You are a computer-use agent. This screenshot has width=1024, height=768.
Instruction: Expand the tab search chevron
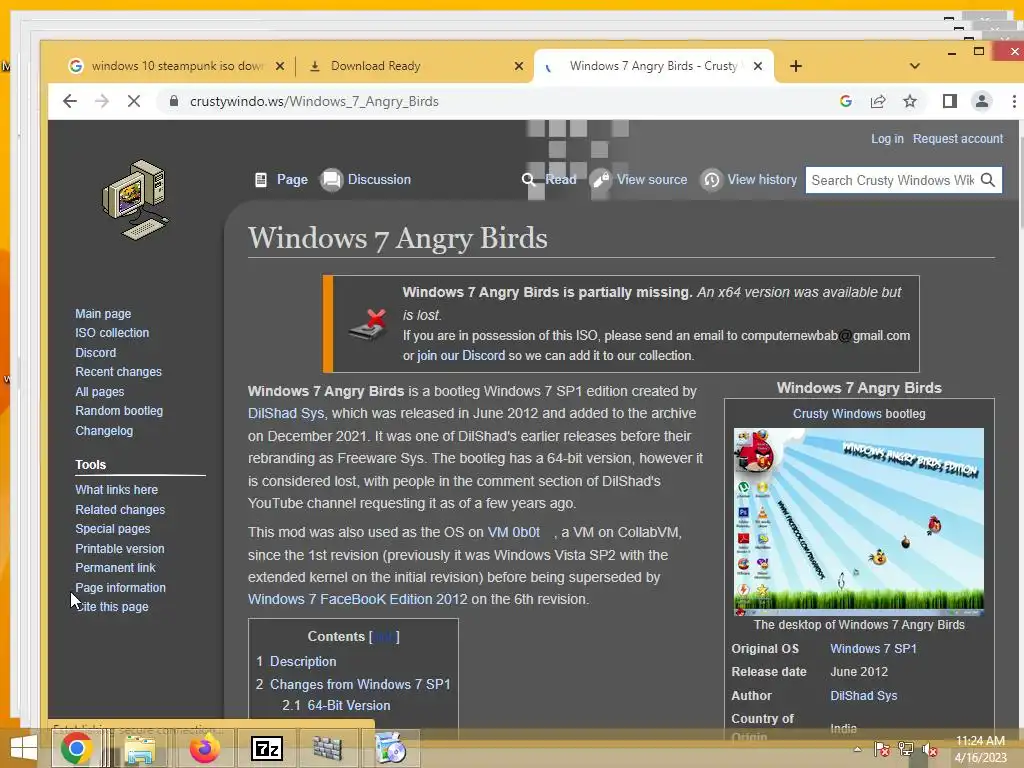pos(914,66)
